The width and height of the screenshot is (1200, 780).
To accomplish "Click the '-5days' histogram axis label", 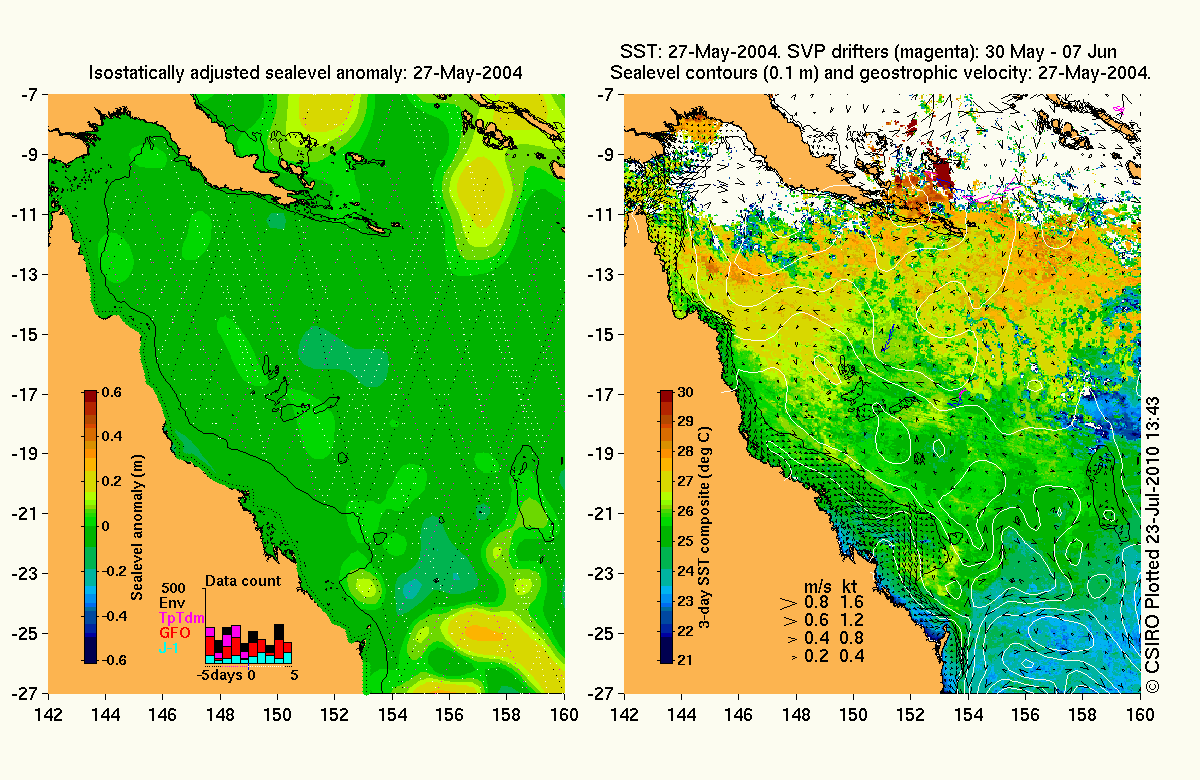I will [221, 675].
